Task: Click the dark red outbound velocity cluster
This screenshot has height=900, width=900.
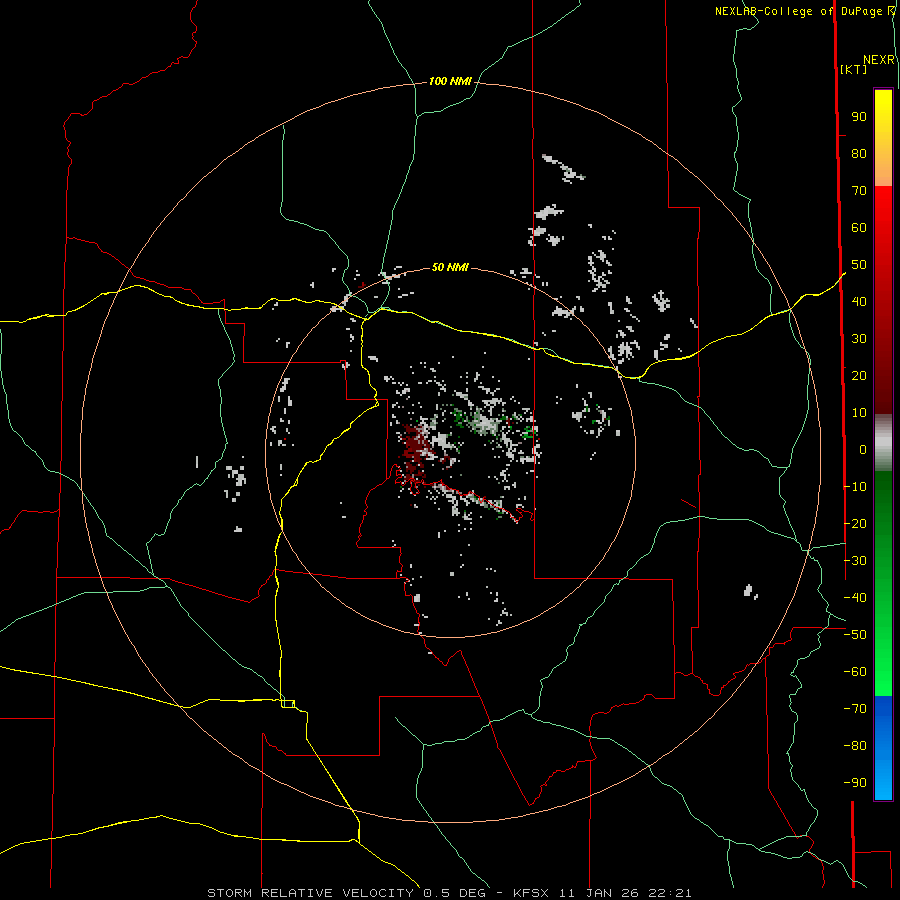Action: coord(414,451)
